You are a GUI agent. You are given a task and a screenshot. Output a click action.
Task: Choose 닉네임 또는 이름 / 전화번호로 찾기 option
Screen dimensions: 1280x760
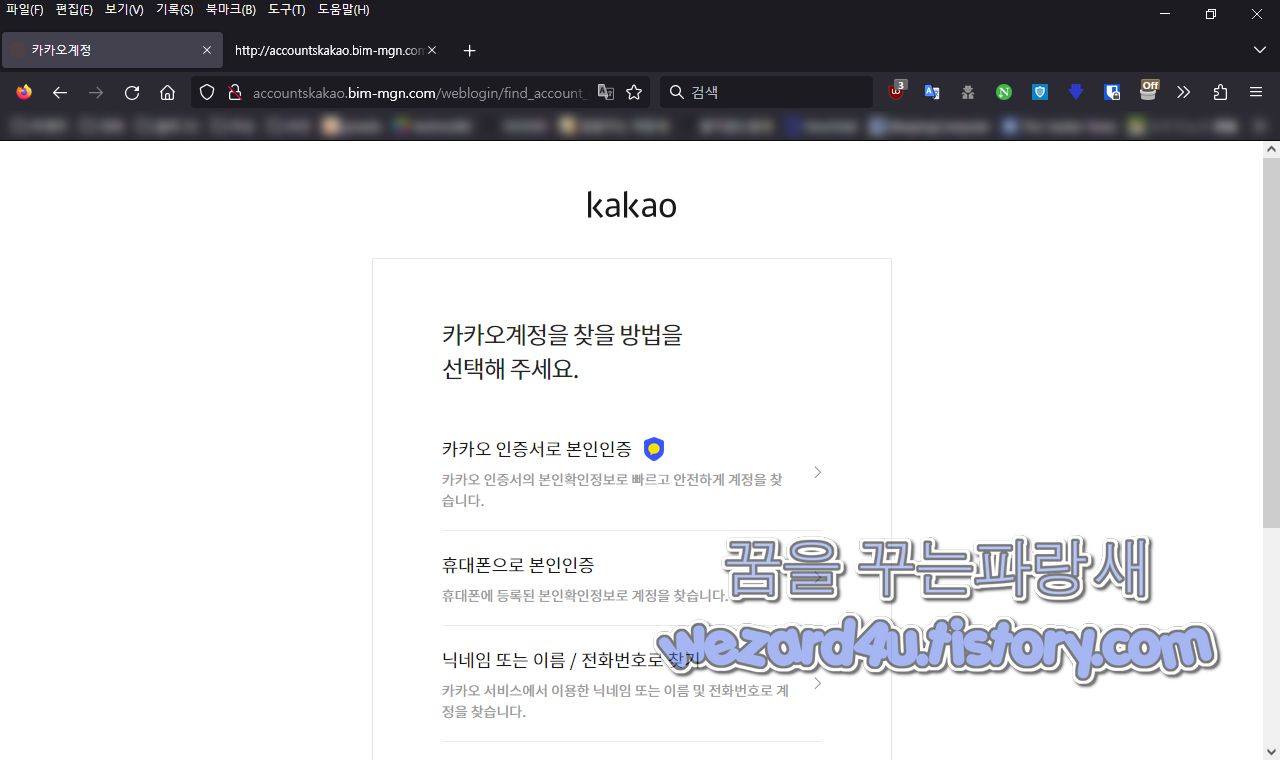[x=632, y=684]
